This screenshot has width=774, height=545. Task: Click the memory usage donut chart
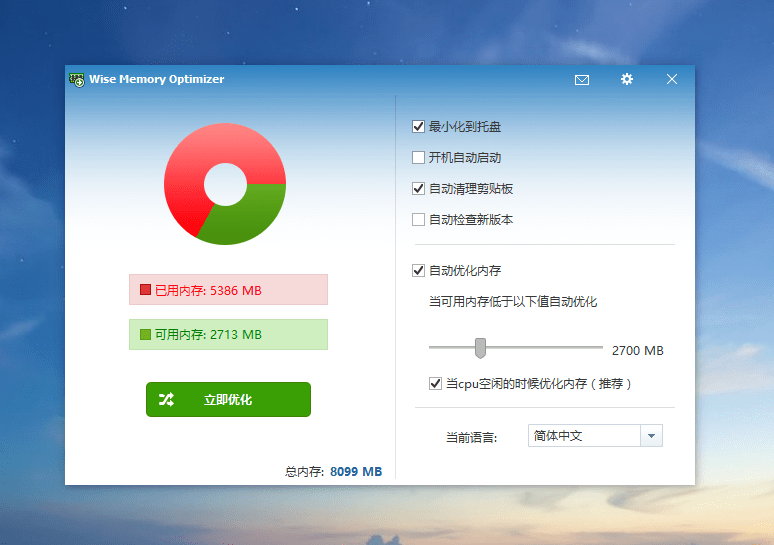pyautogui.click(x=225, y=184)
